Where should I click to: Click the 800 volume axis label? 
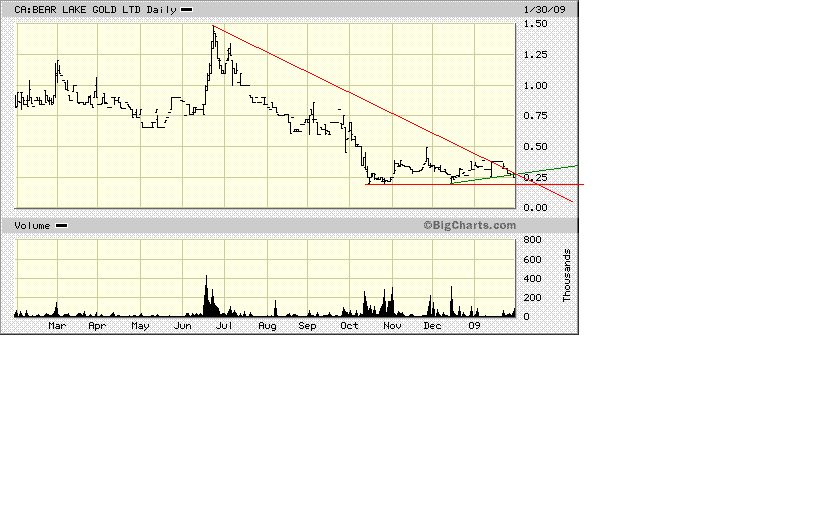[532, 239]
